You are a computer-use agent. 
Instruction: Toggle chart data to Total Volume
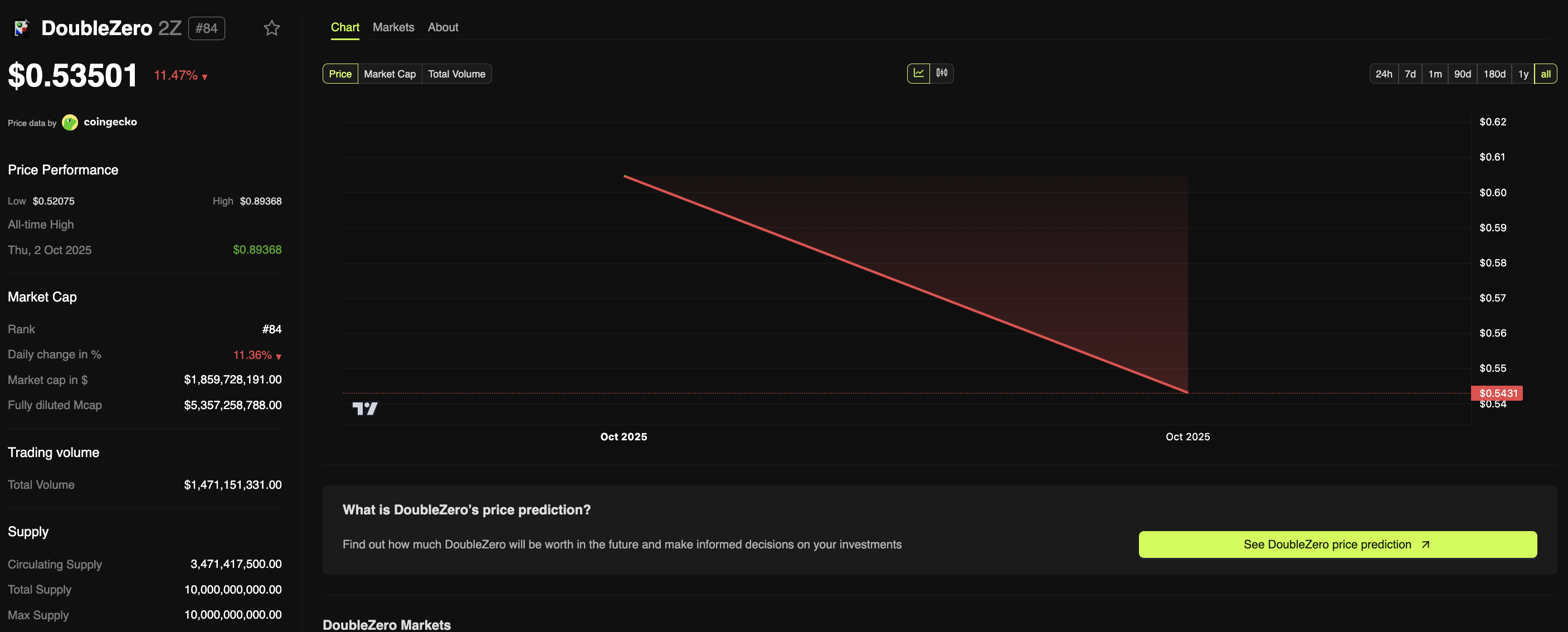click(x=456, y=74)
